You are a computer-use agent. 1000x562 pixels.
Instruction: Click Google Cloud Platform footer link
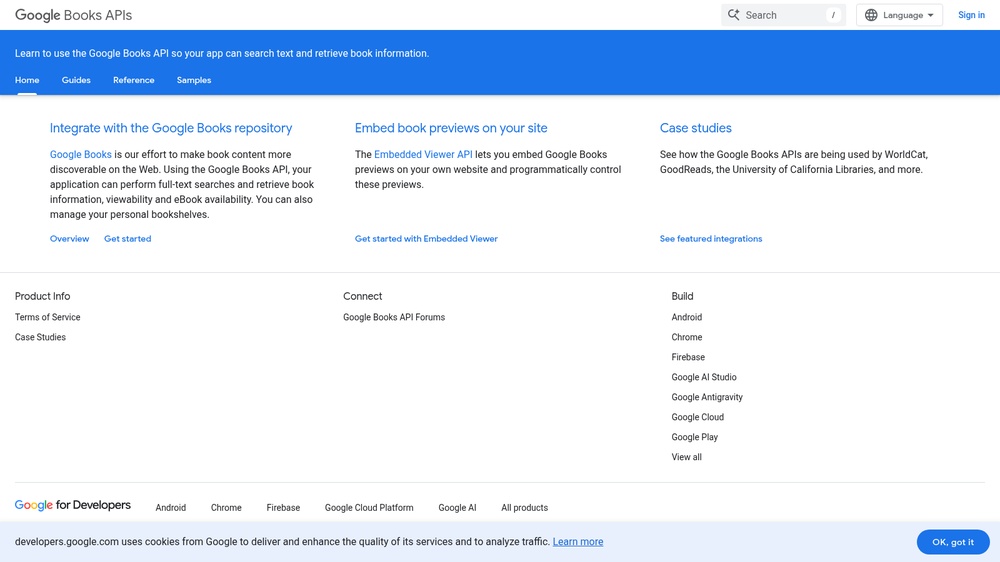pos(369,508)
